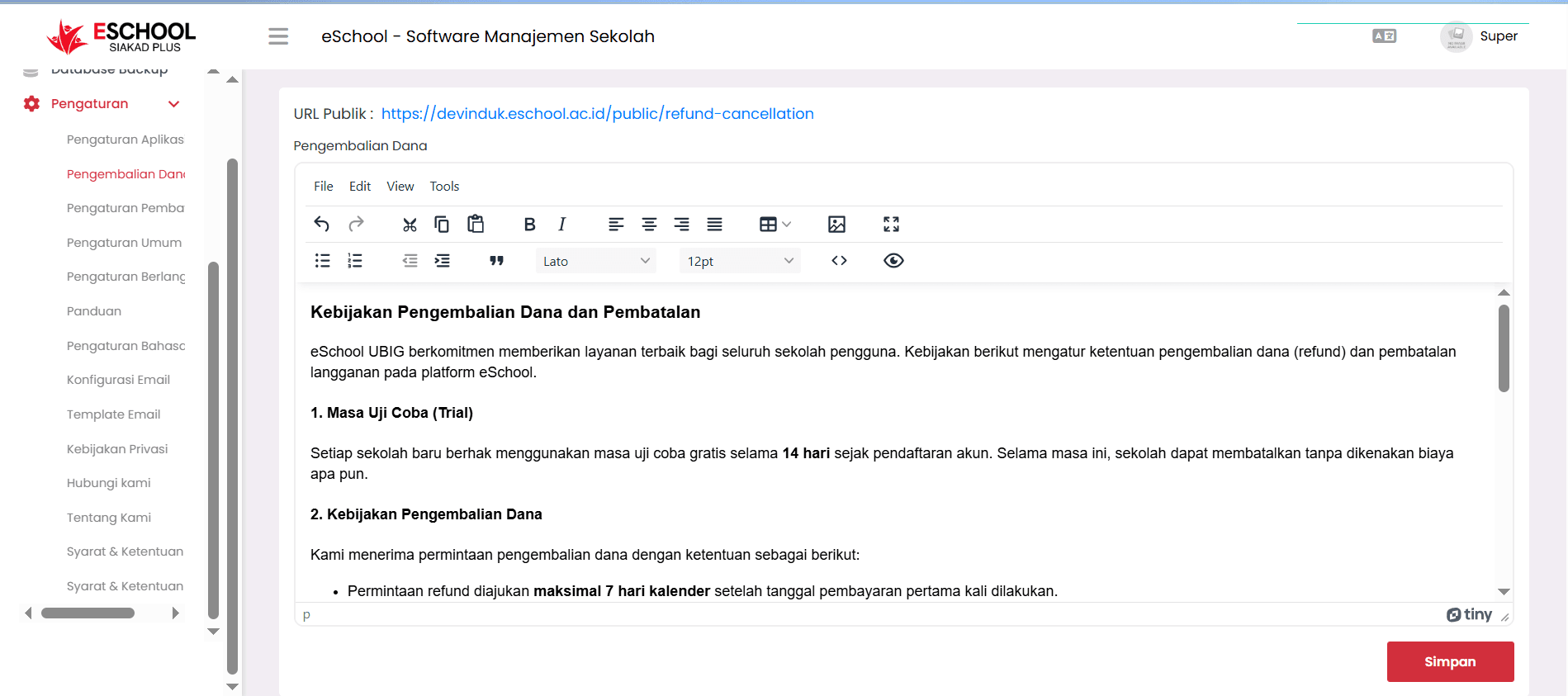Screen dimensions: 1568x696
Task: Click the editor resize handle
Action: 1504,617
